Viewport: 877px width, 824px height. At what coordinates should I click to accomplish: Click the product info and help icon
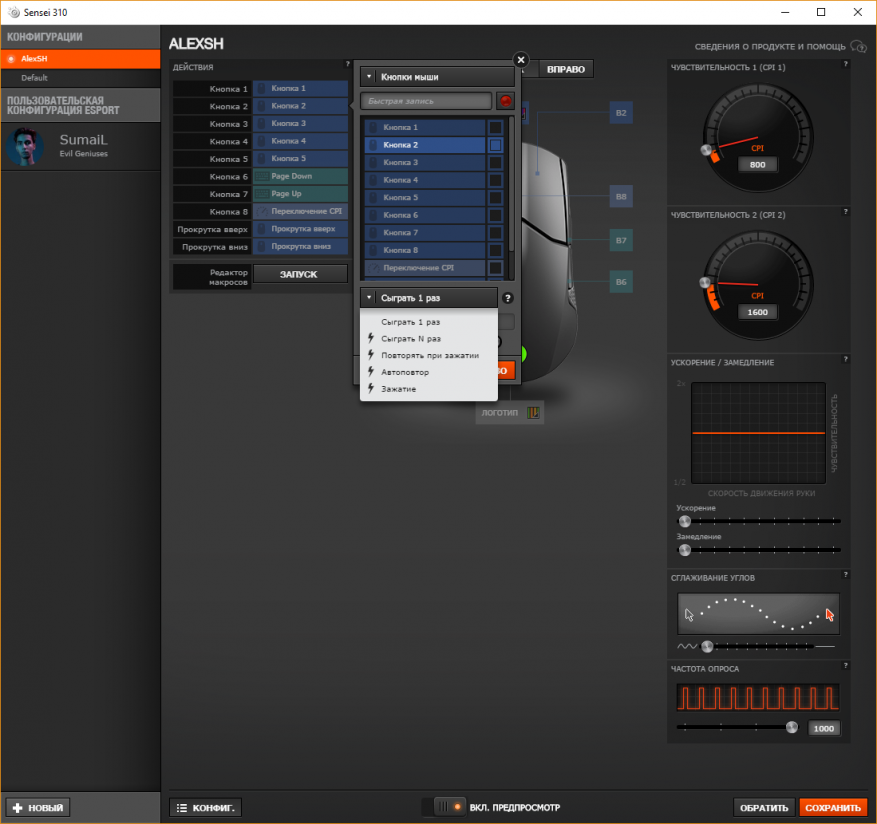[859, 46]
